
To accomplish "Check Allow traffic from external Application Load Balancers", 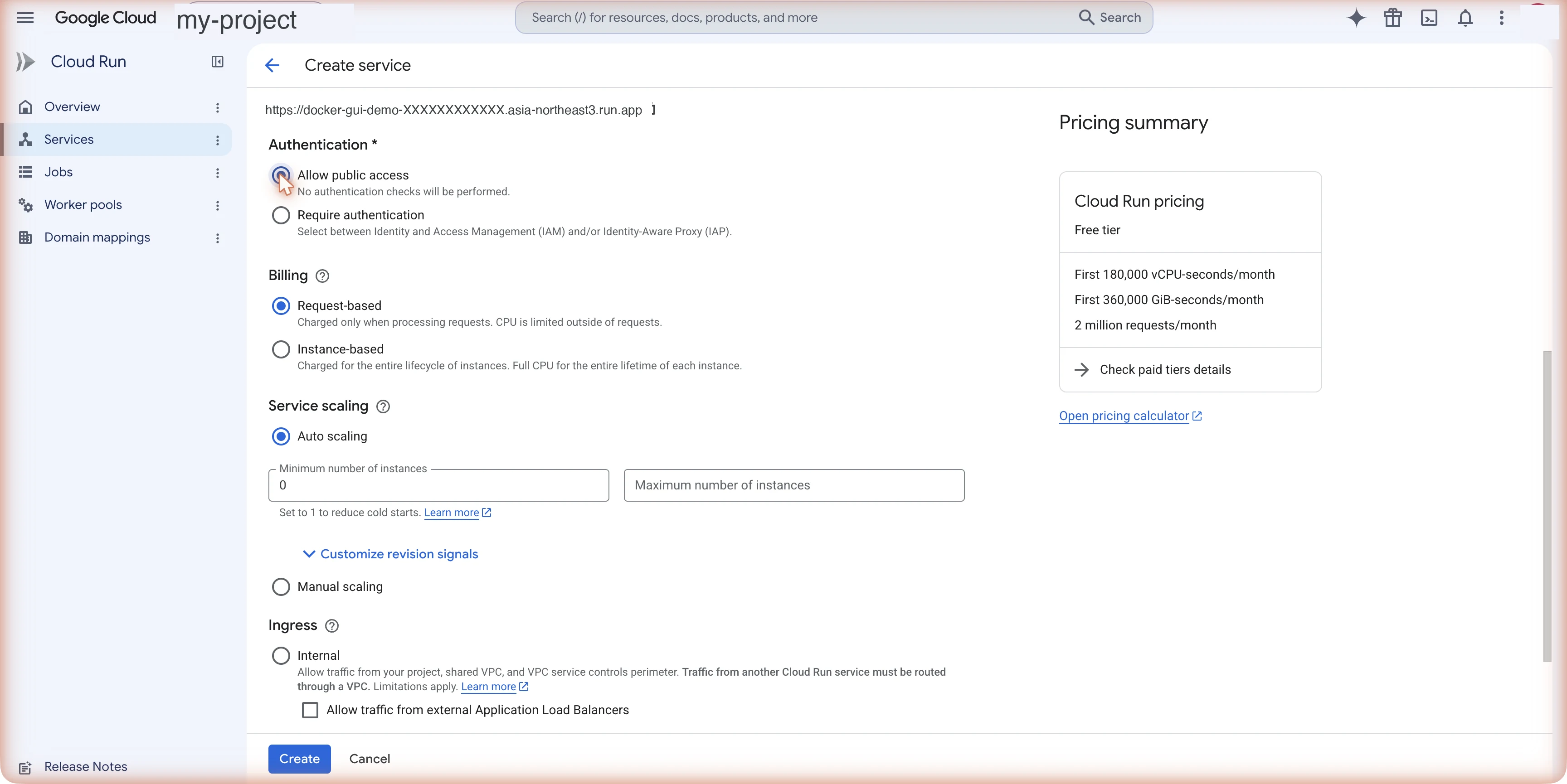I will click(310, 710).
